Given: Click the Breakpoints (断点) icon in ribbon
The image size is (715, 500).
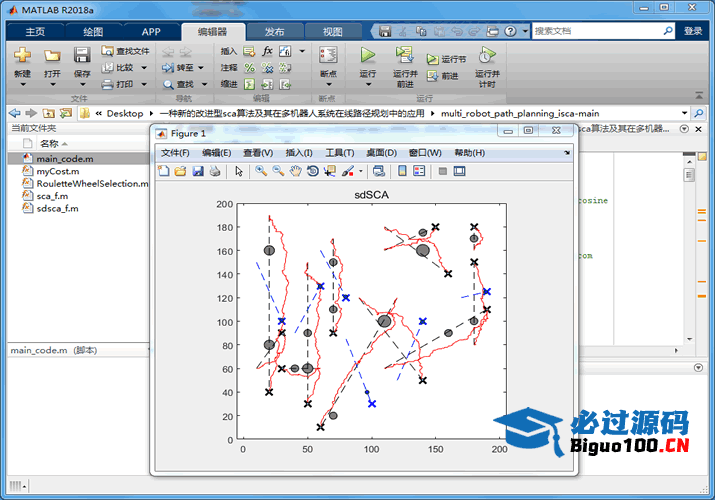Looking at the screenshot, I should [327, 56].
